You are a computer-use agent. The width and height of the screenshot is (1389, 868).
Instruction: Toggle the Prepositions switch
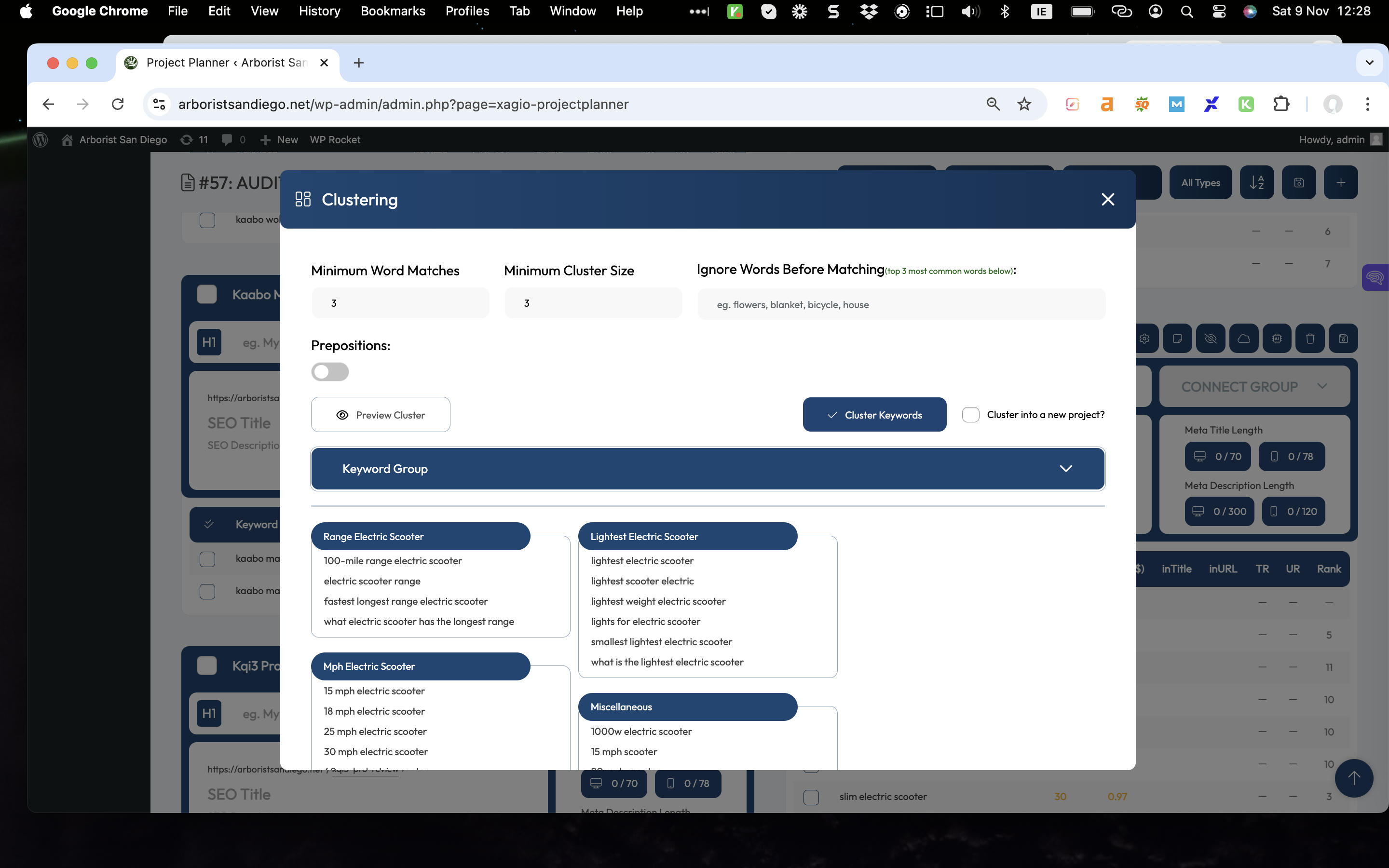(x=330, y=371)
